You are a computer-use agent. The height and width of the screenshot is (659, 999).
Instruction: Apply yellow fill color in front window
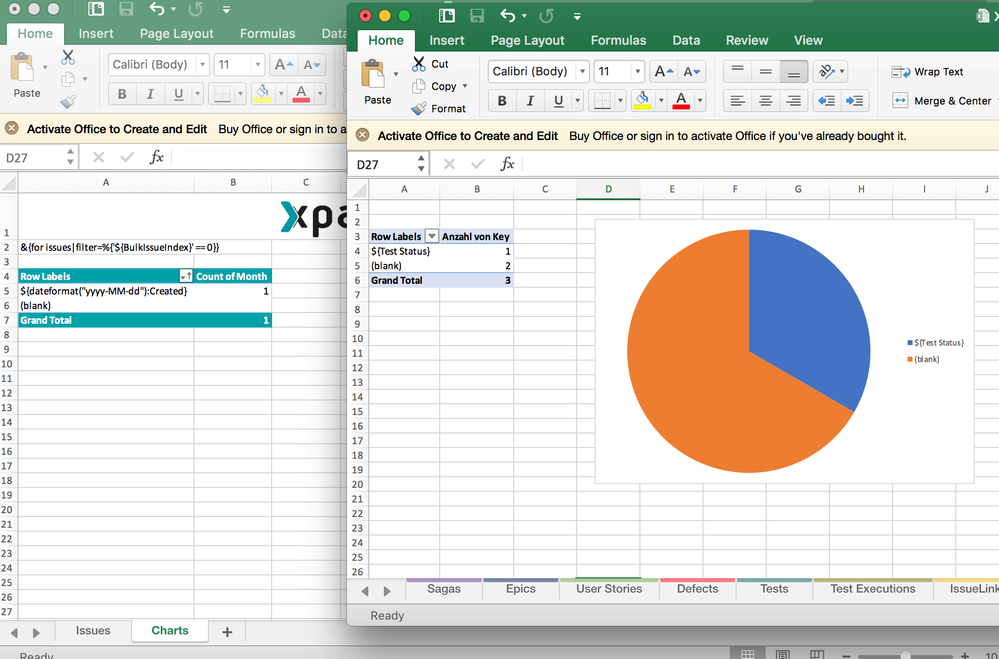pyautogui.click(x=642, y=101)
